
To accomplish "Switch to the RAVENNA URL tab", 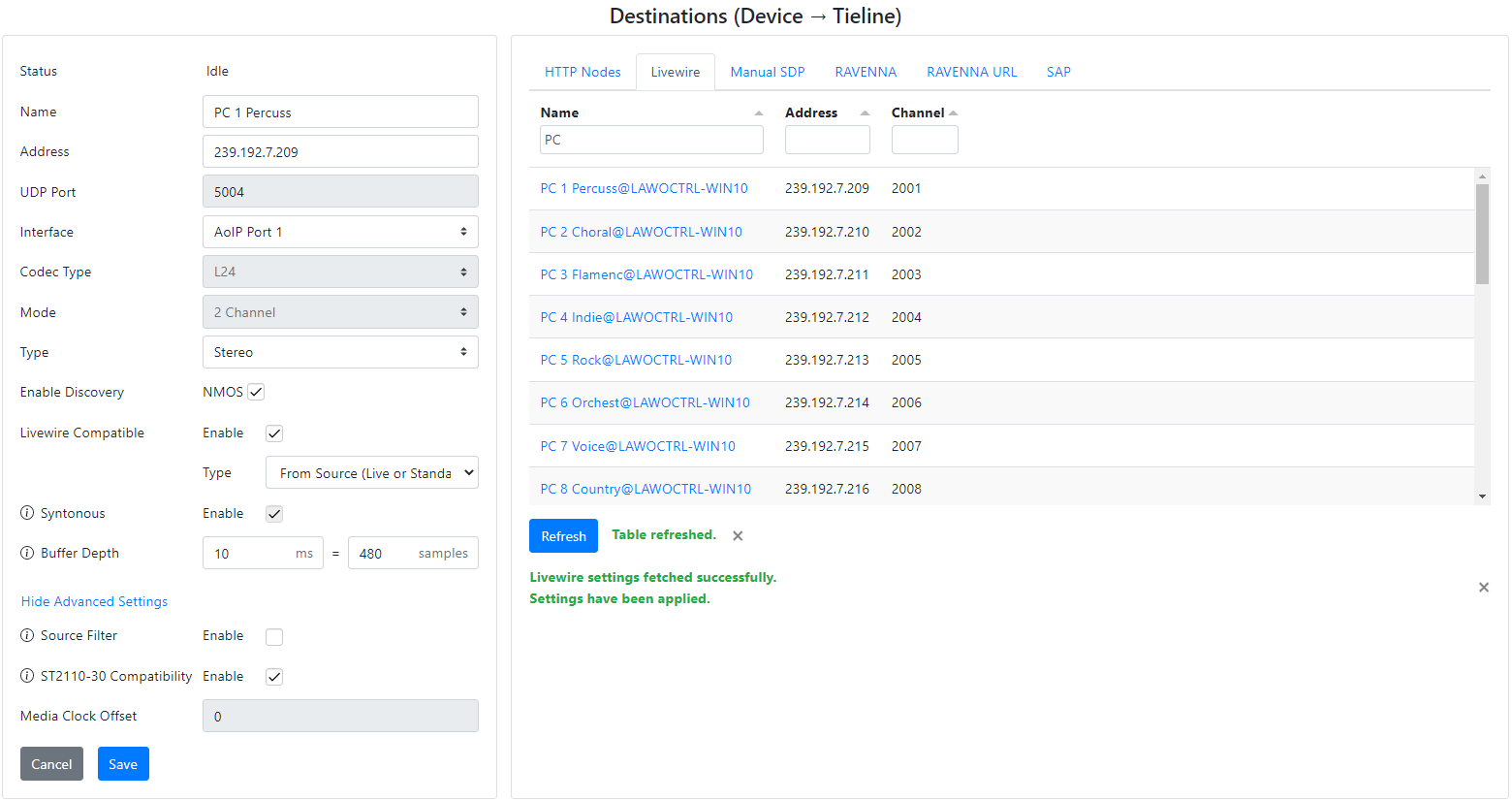I will coord(971,72).
